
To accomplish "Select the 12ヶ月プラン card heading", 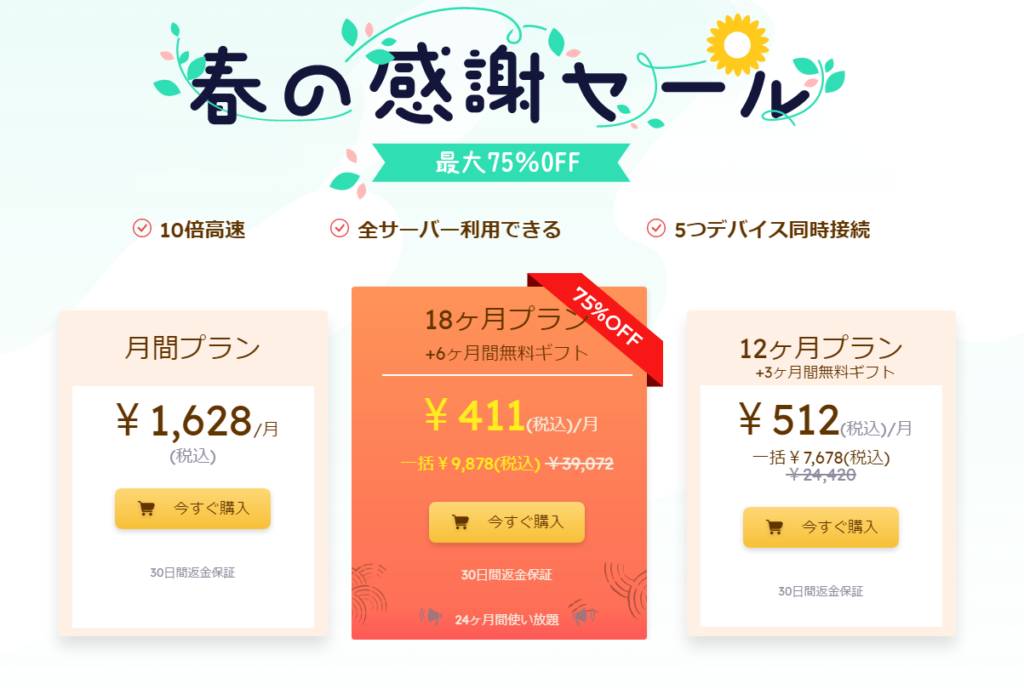I will 821,348.
